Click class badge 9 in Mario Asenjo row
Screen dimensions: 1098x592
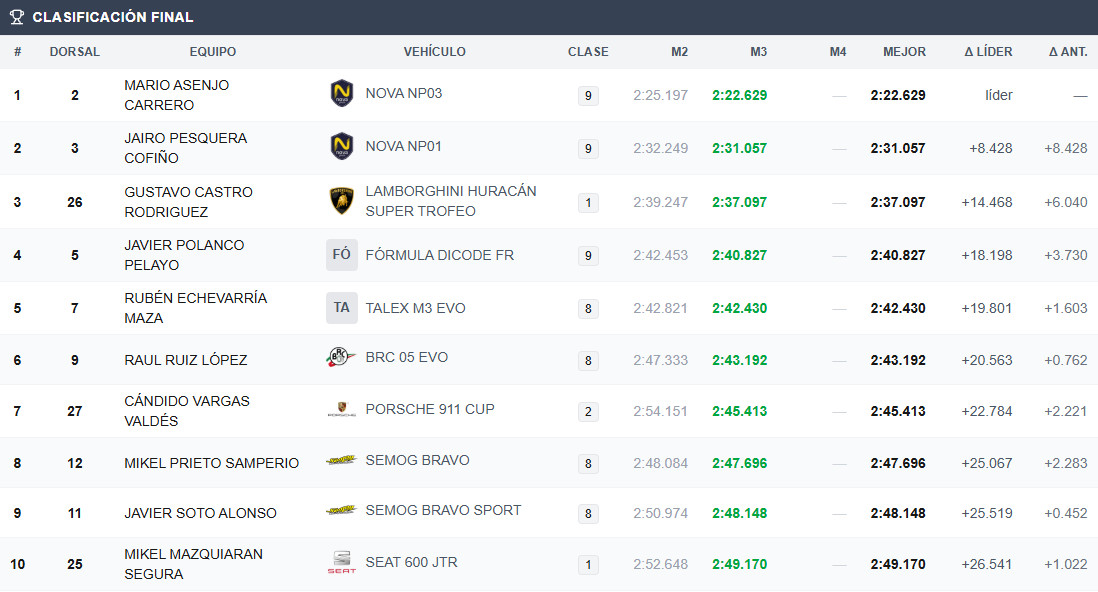588,96
